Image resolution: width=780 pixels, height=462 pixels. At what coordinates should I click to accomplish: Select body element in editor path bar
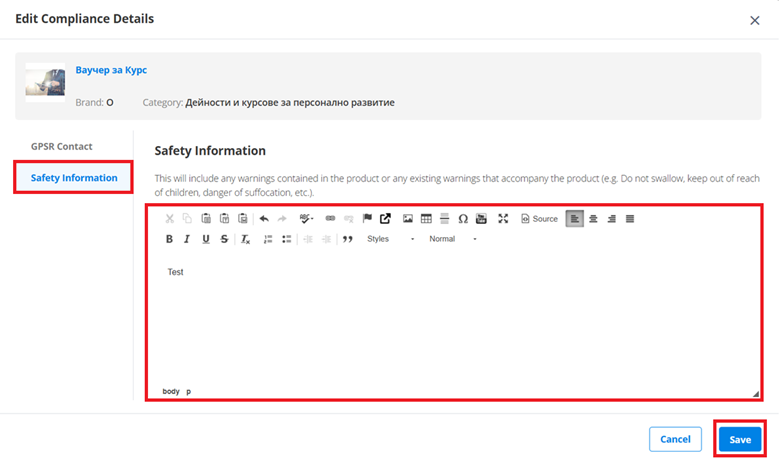coord(171,391)
